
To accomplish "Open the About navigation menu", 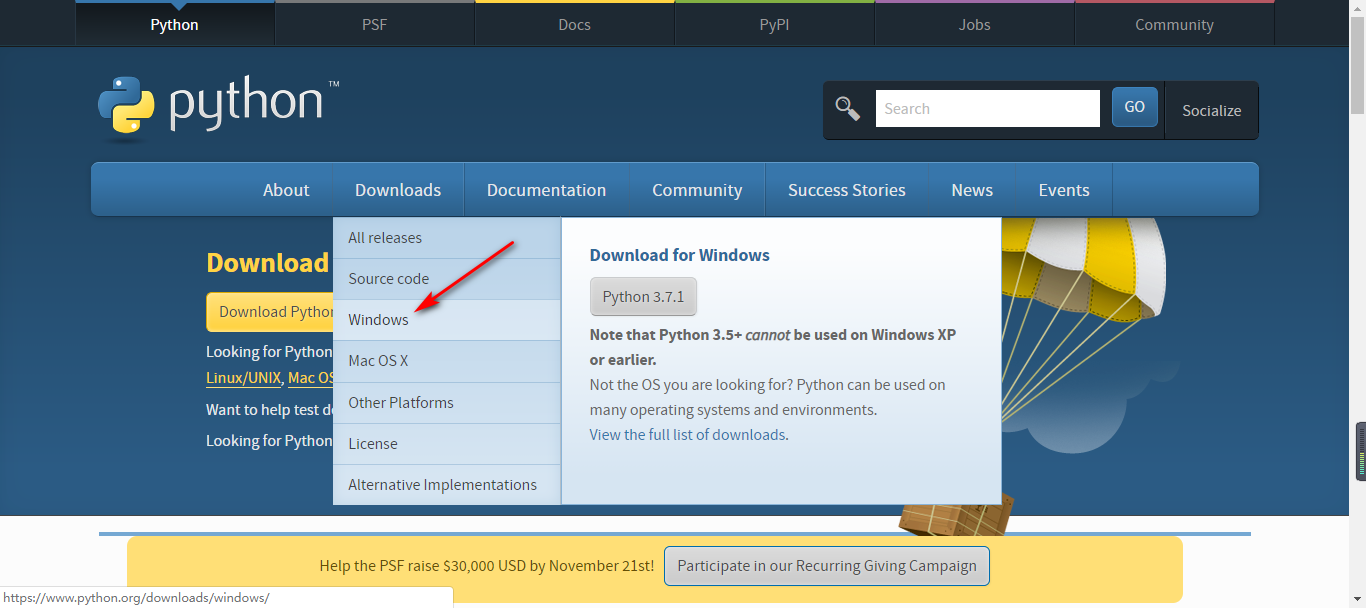I will [286, 190].
